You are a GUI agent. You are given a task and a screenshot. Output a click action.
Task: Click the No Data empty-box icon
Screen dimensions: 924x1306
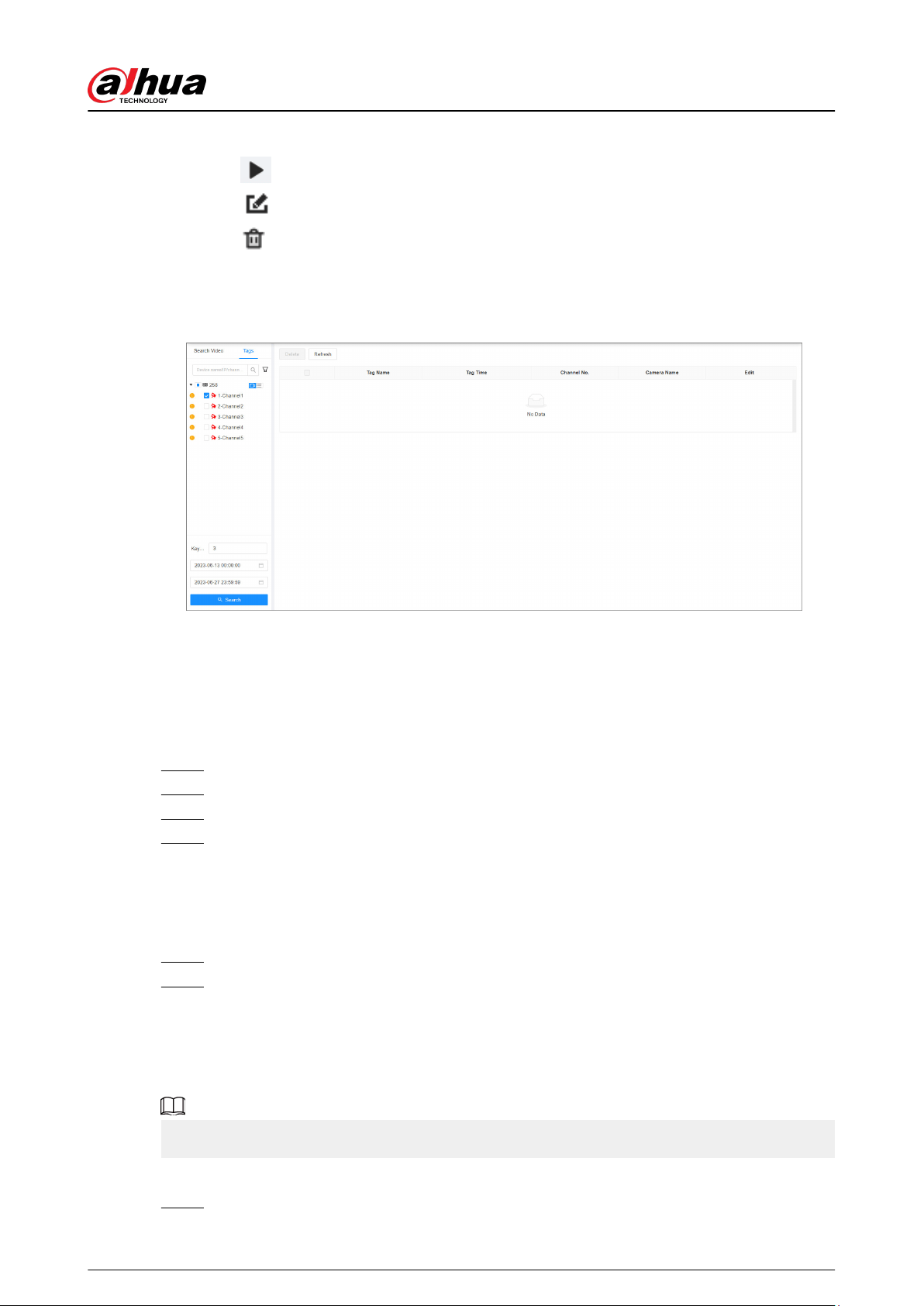tap(536, 401)
